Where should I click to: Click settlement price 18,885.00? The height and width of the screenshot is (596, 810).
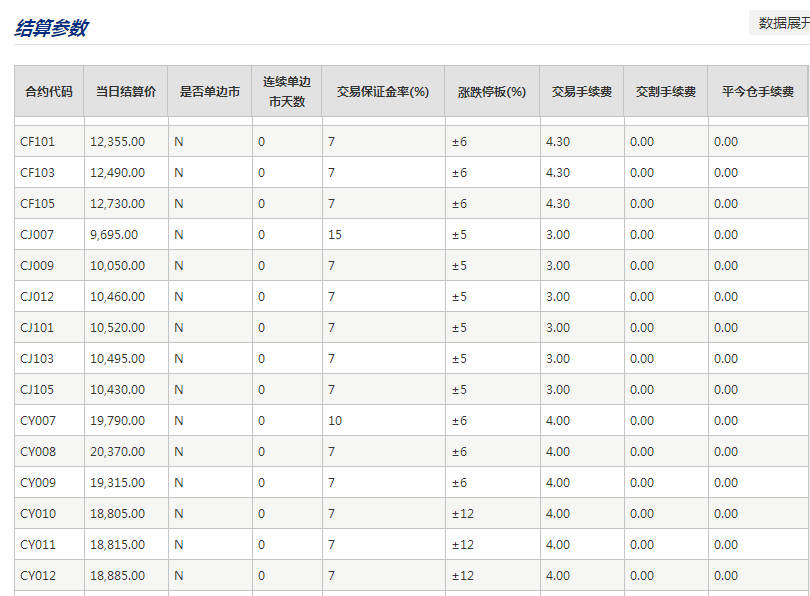[117, 575]
